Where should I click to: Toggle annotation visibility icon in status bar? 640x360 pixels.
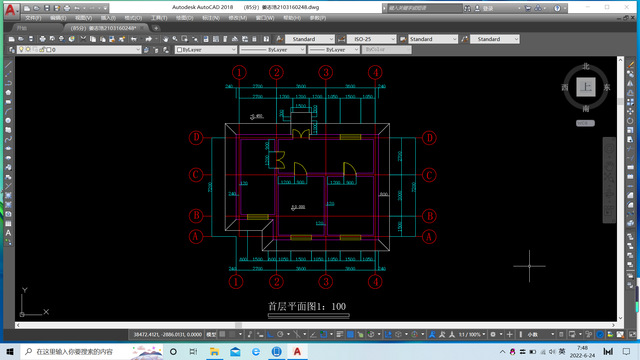[x=432, y=335]
